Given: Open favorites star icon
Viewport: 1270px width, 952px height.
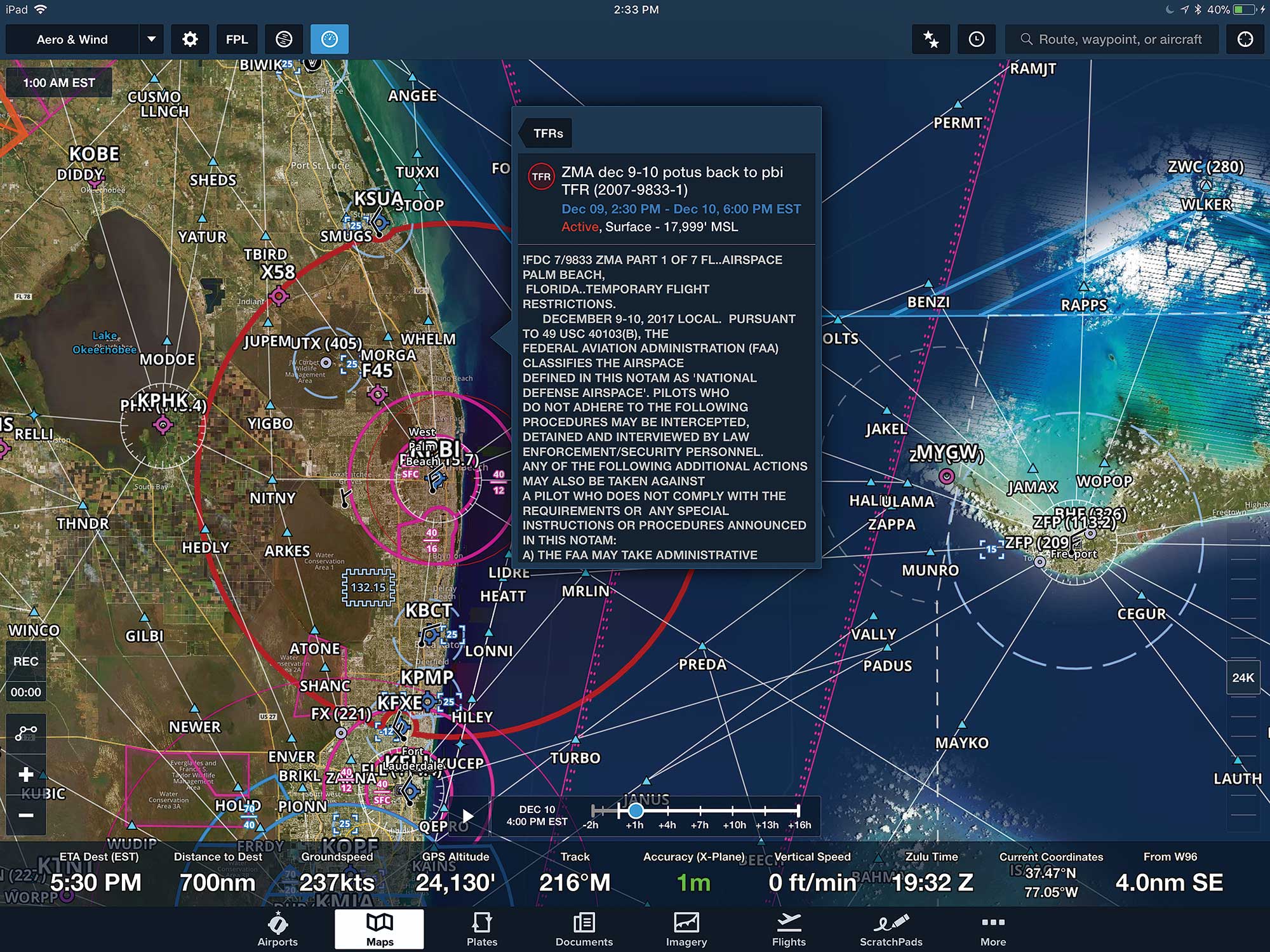Looking at the screenshot, I should point(931,39).
